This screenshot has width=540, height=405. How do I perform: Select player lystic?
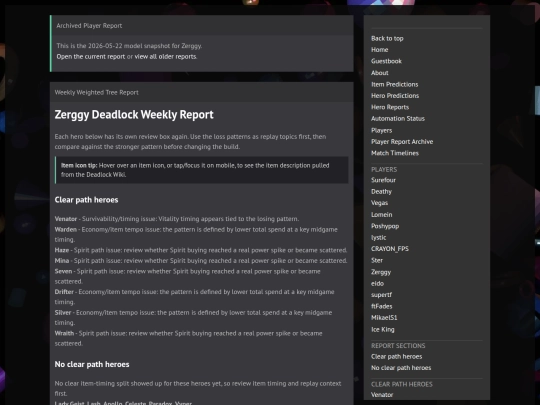(x=378, y=238)
